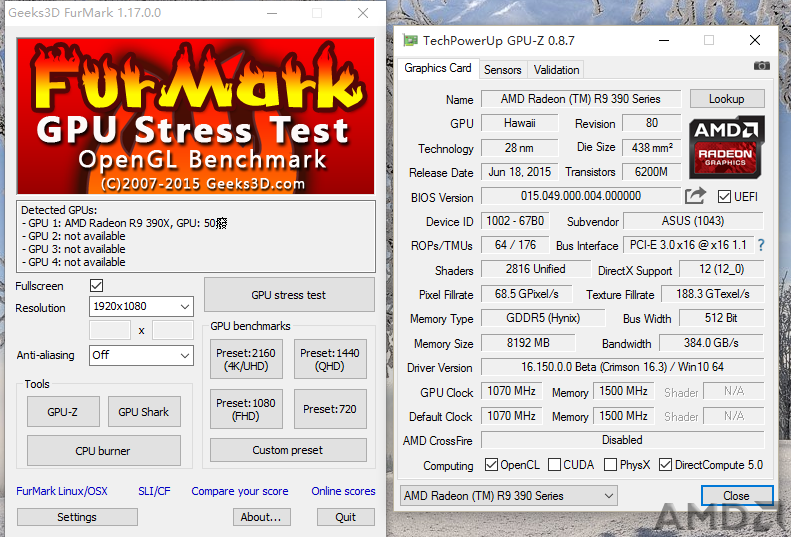Start the GPU stress test button
The width and height of the screenshot is (791, 537).
pos(289,295)
